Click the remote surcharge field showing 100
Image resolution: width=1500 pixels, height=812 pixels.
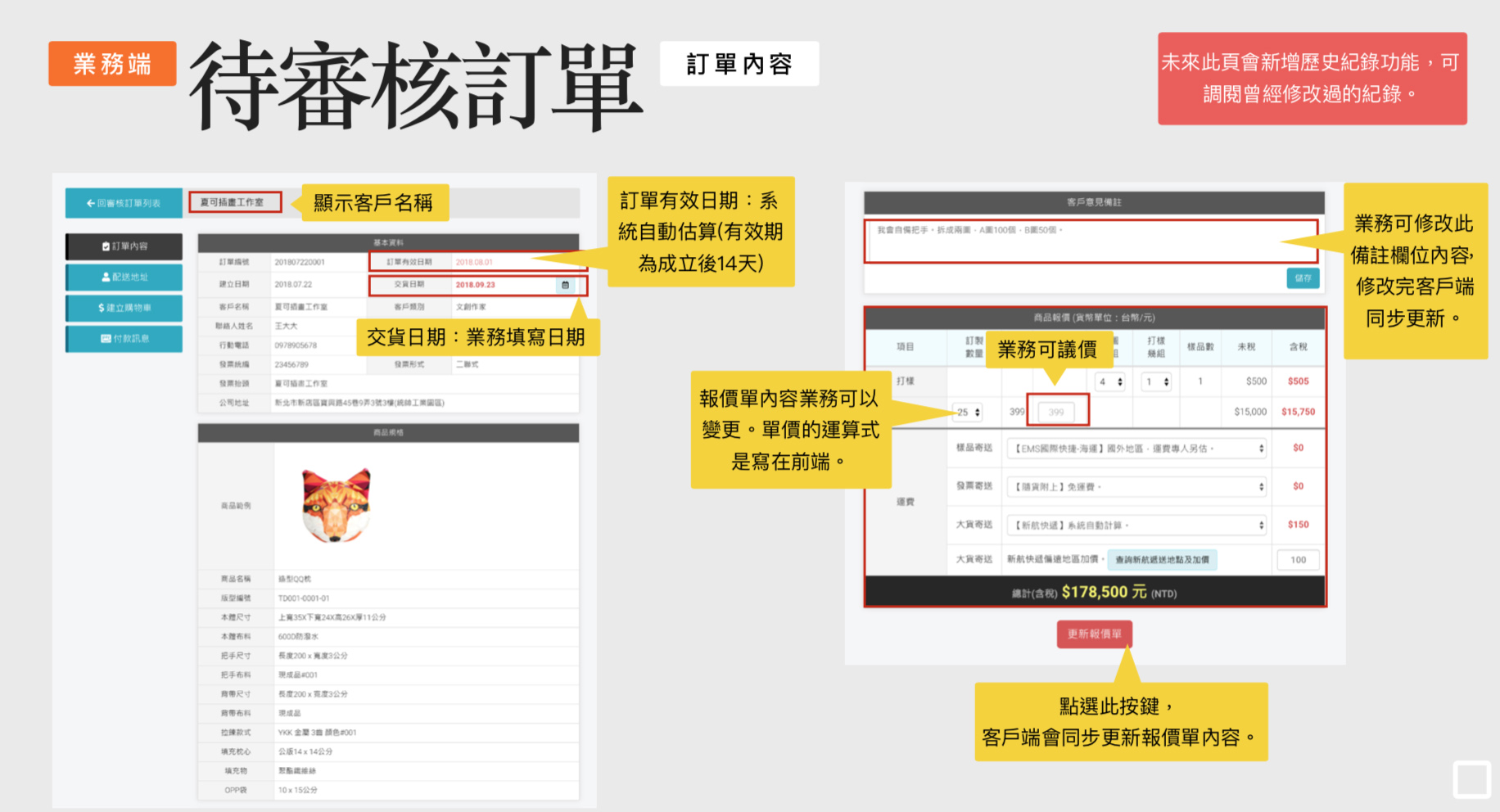click(x=1298, y=560)
